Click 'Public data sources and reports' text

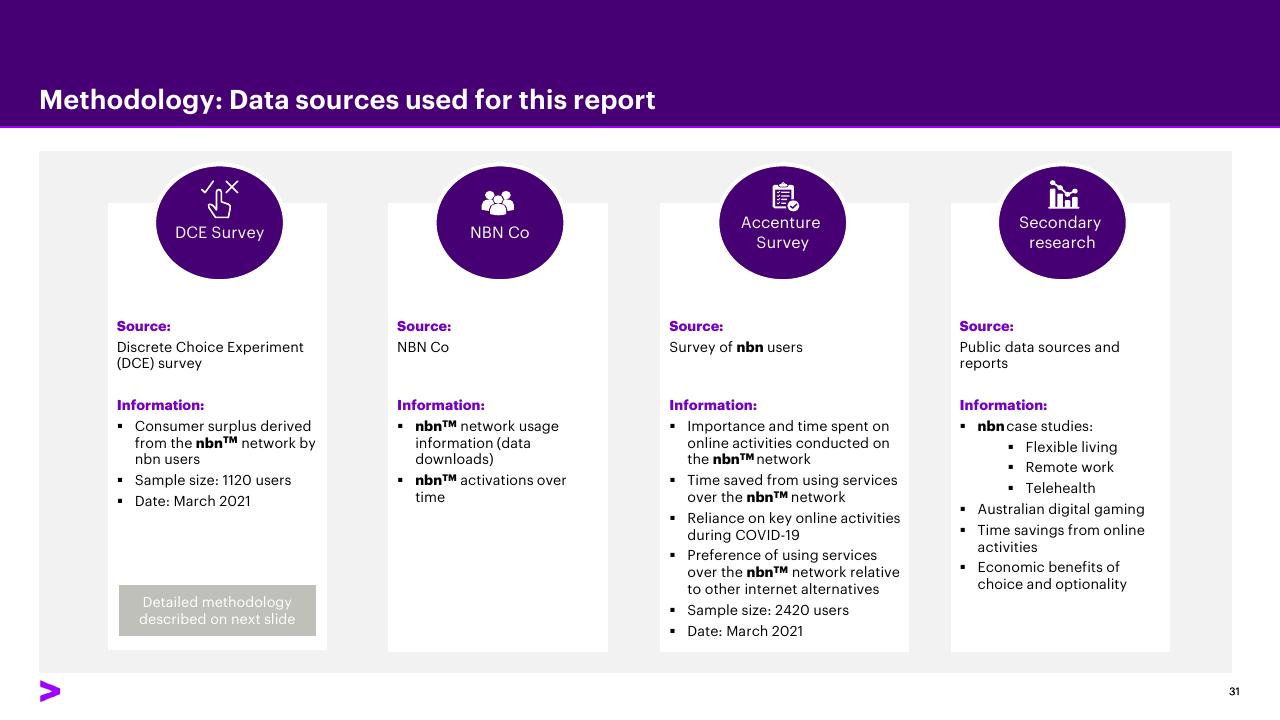coord(1040,355)
